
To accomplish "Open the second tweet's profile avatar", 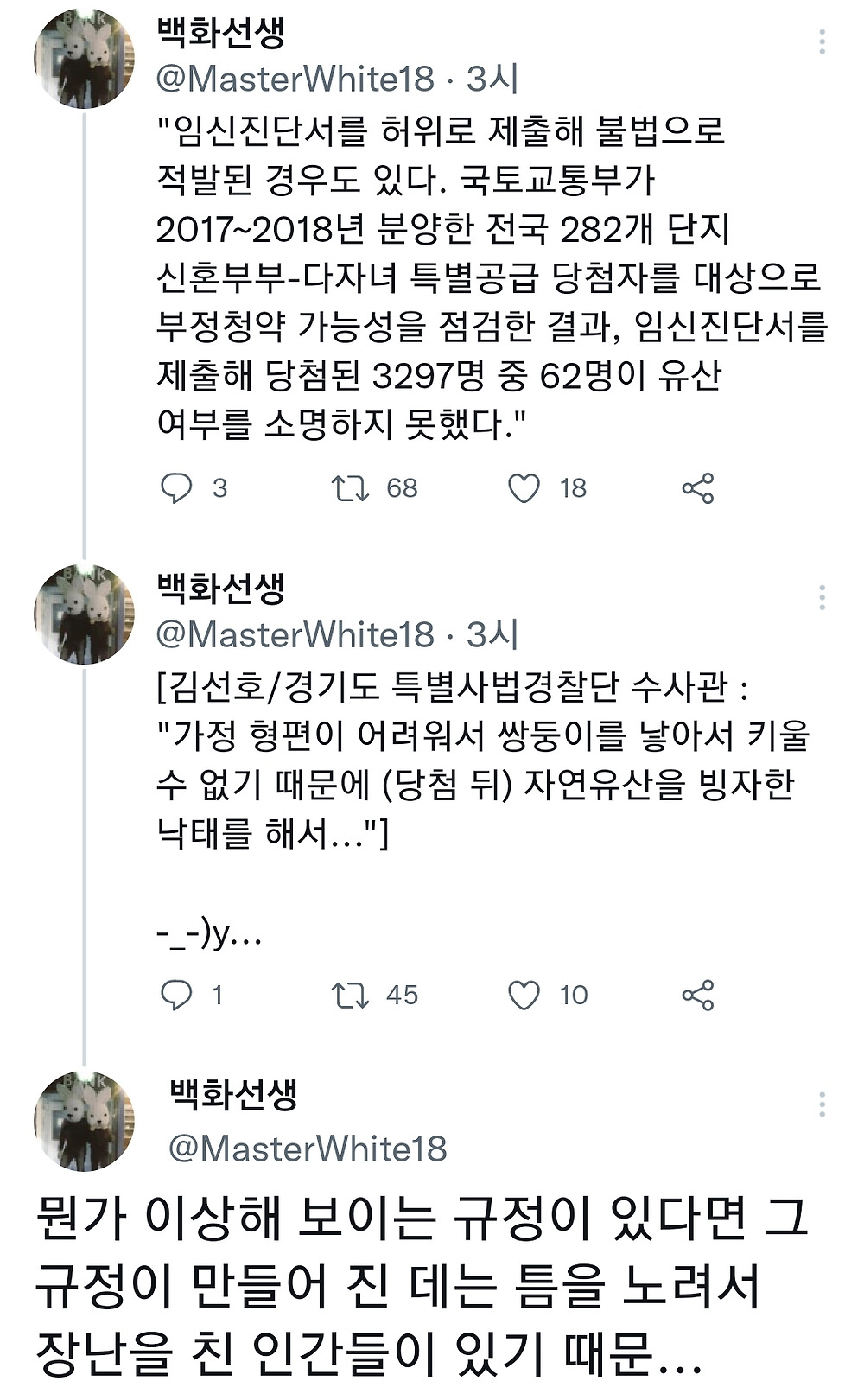I will 84,614.
